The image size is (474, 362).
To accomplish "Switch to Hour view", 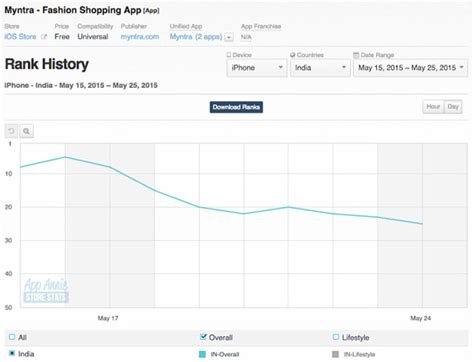I will tap(433, 107).
